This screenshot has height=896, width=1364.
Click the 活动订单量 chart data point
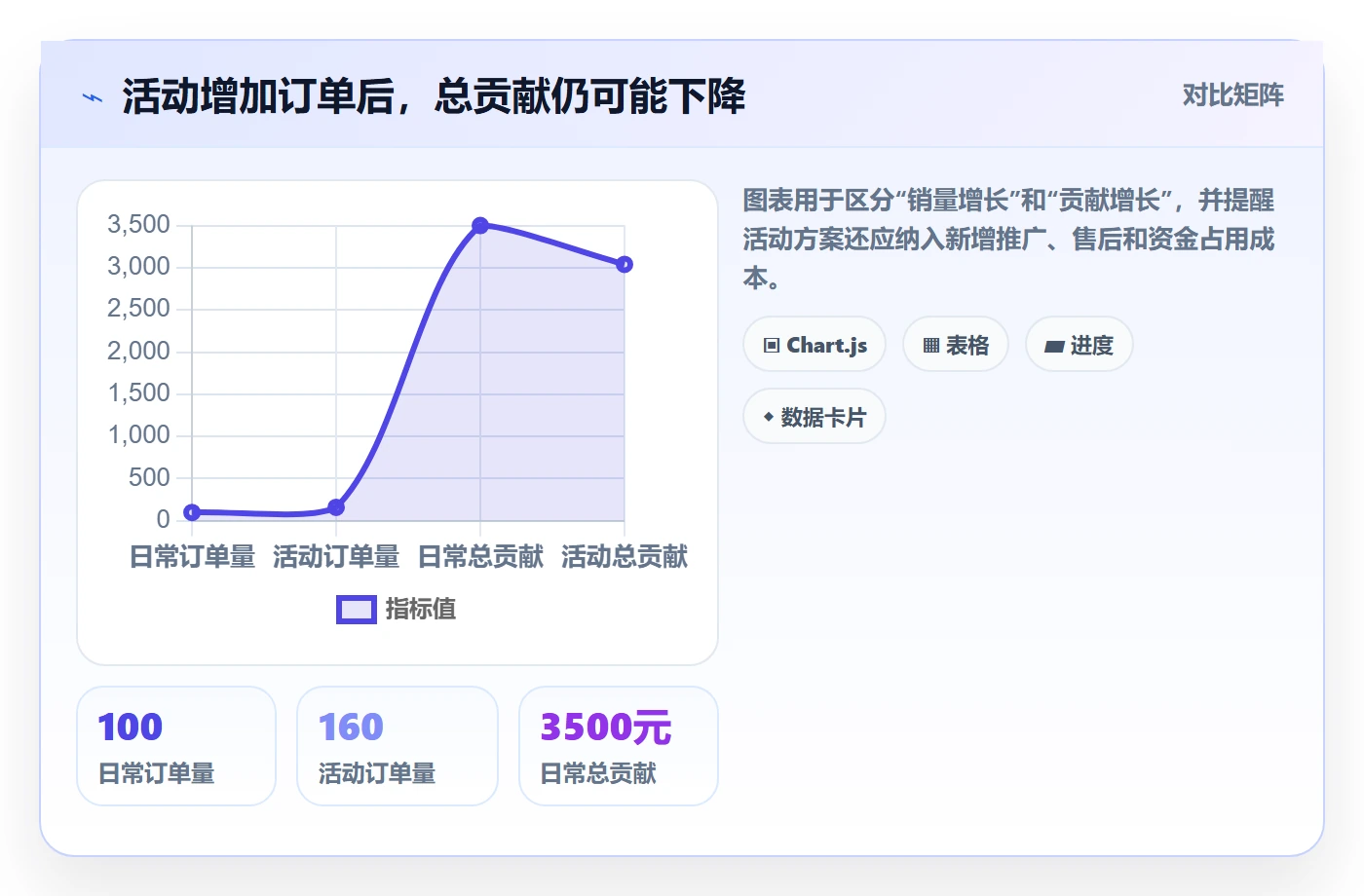[x=336, y=507]
